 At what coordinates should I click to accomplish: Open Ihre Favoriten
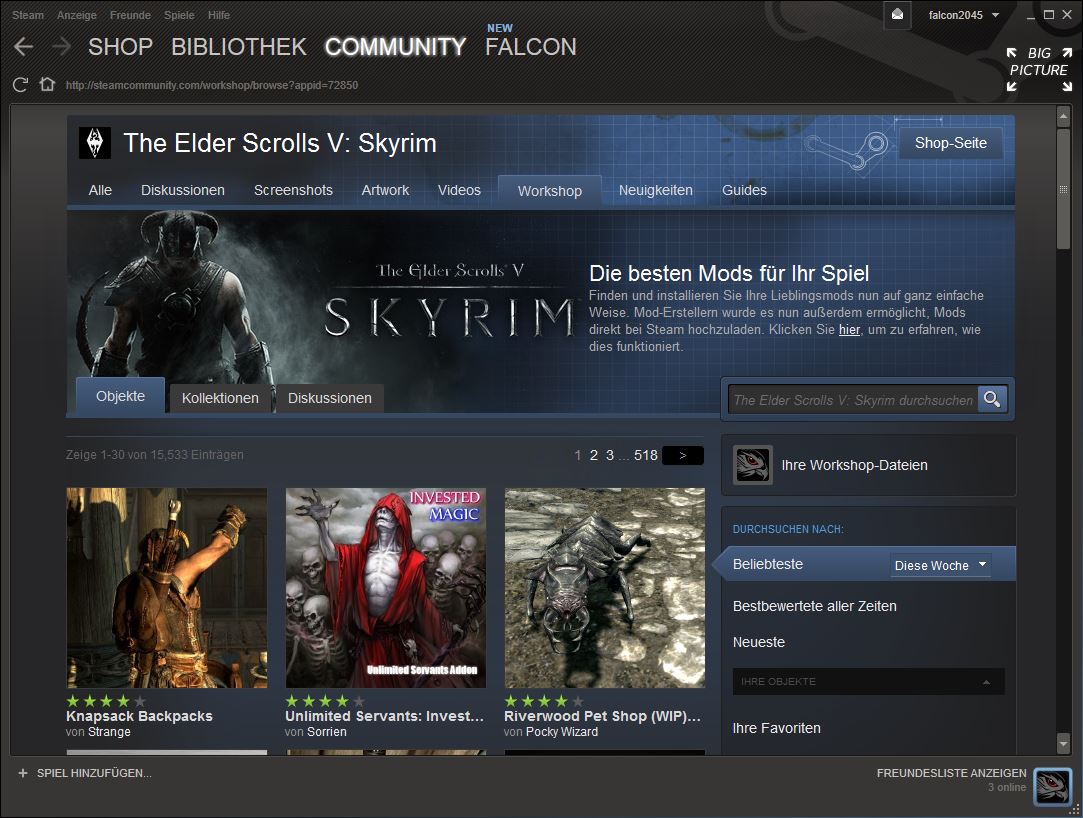click(x=776, y=727)
